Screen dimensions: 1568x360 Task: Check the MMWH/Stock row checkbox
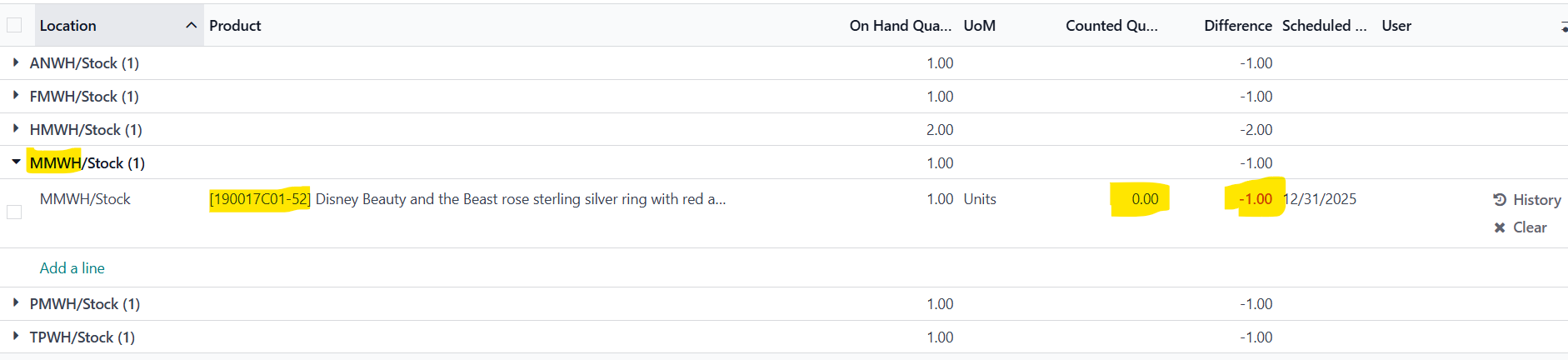pyautogui.click(x=14, y=212)
